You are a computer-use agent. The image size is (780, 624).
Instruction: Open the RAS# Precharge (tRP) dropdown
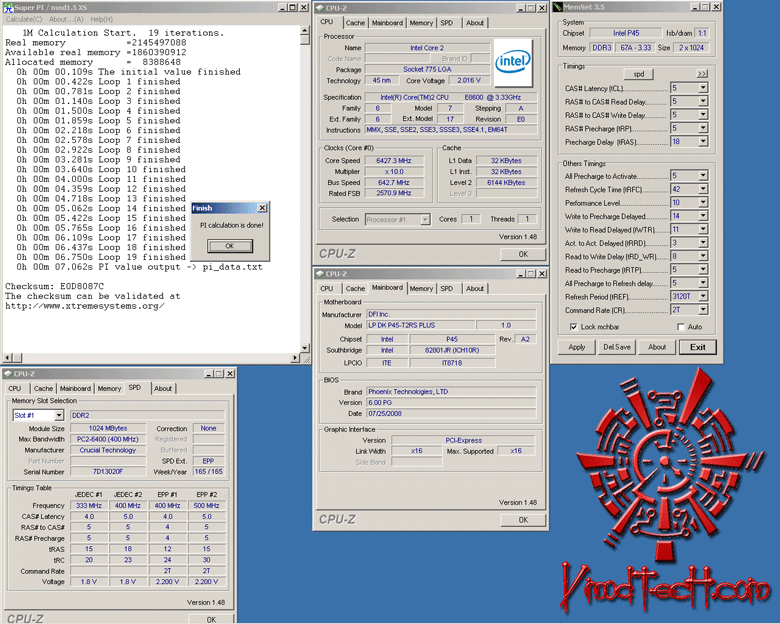coord(703,128)
